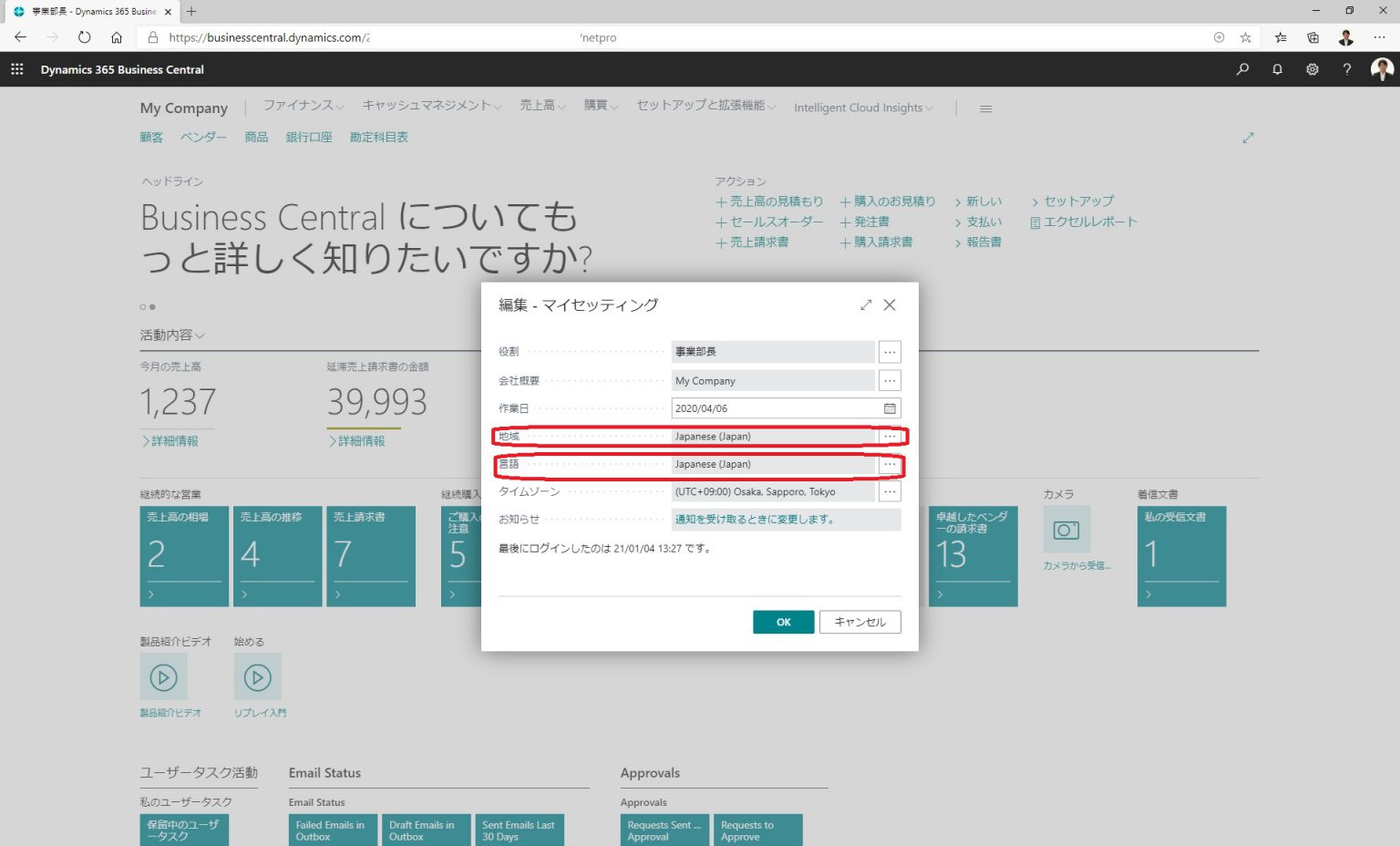Open a new browser tab
The height and width of the screenshot is (846, 1400).
tap(191, 12)
